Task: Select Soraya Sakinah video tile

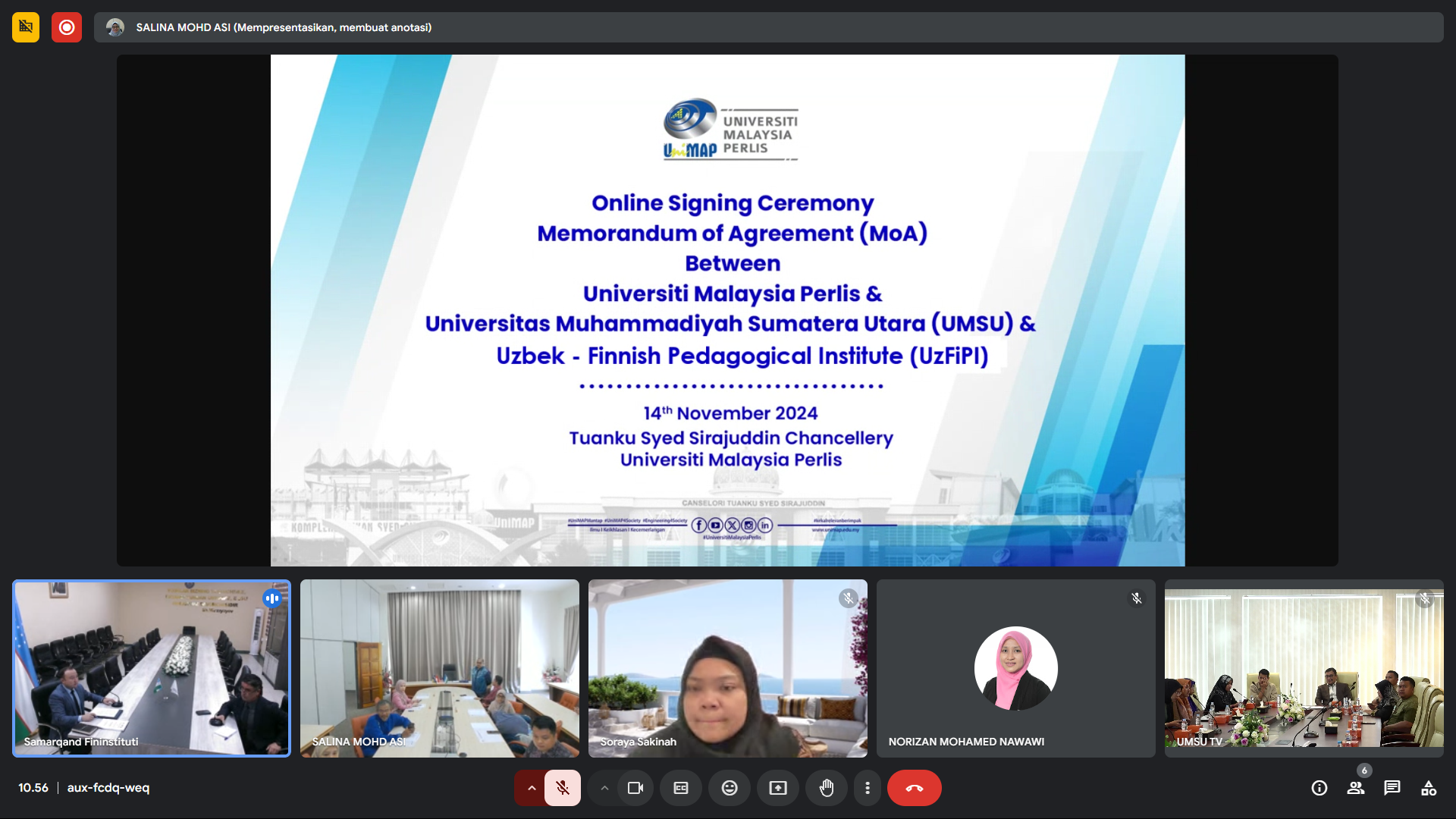Action: (x=728, y=669)
